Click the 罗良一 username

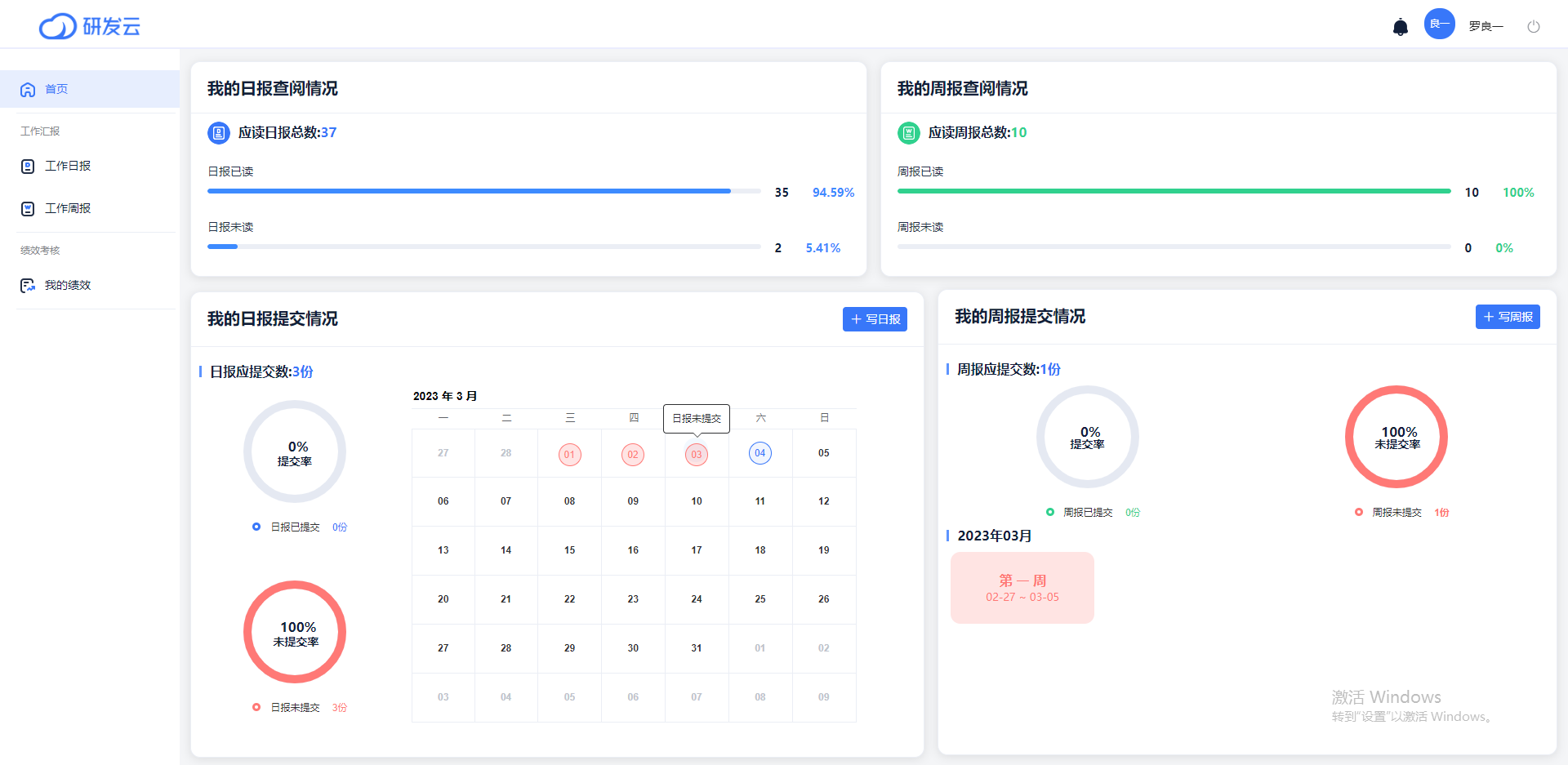[1486, 26]
